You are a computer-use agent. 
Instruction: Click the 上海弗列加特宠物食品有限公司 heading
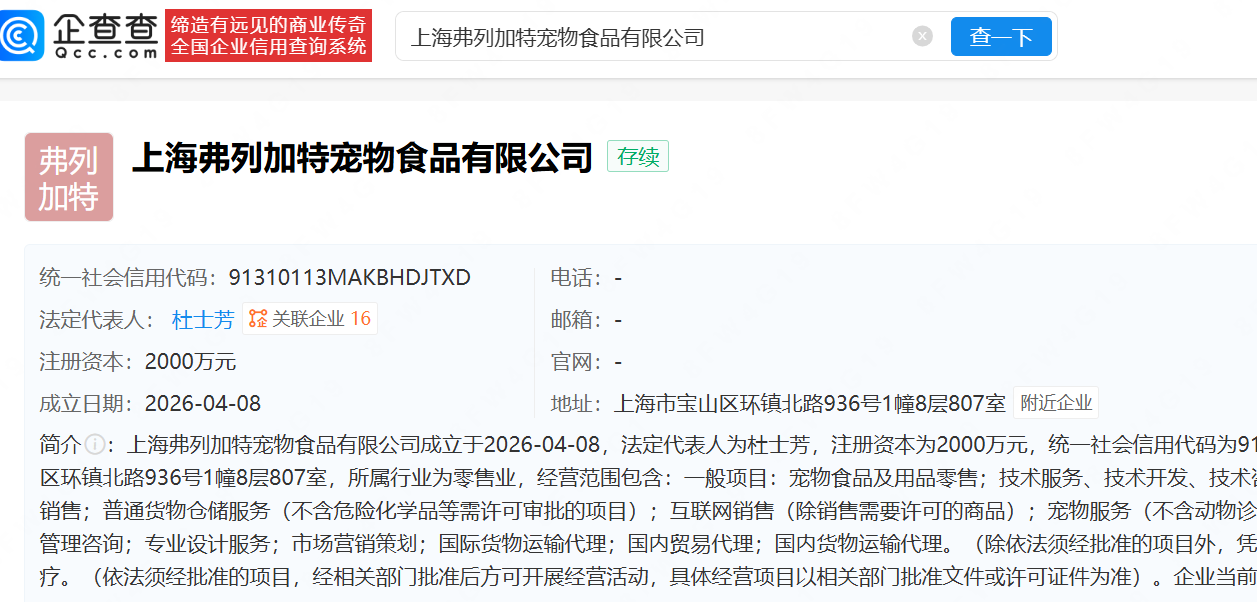[363, 158]
